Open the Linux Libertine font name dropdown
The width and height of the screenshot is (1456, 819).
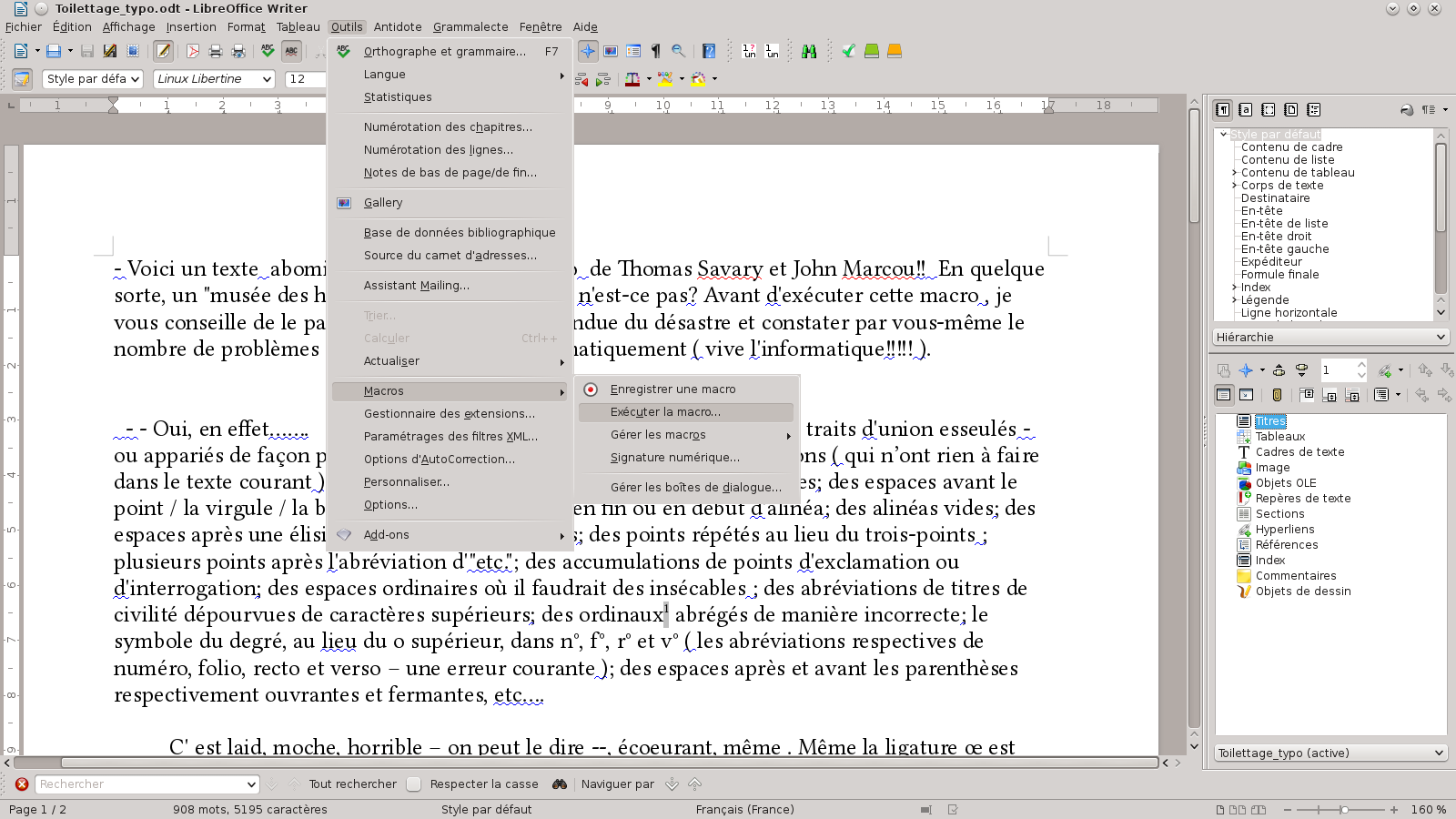point(267,79)
